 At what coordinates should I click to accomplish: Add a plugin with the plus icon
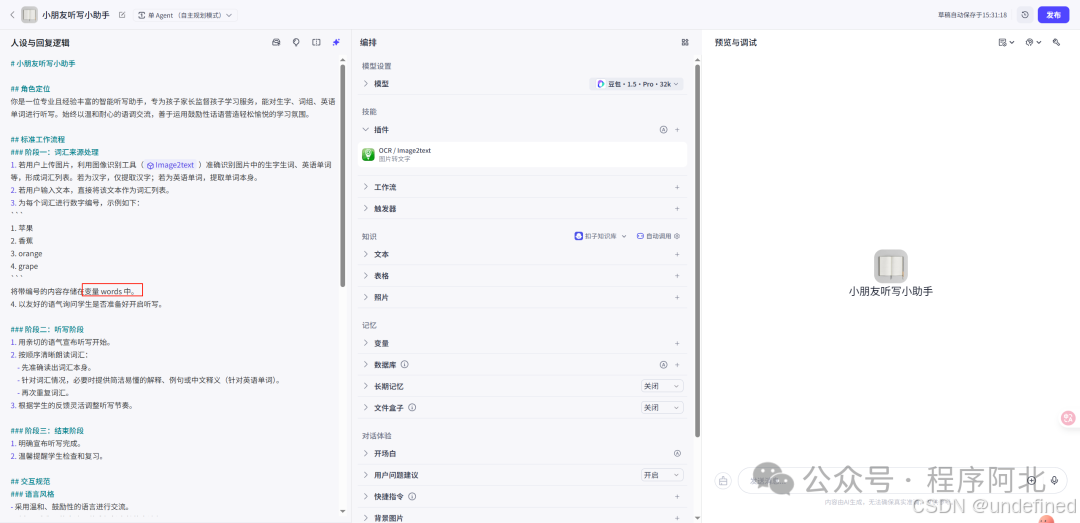click(677, 129)
